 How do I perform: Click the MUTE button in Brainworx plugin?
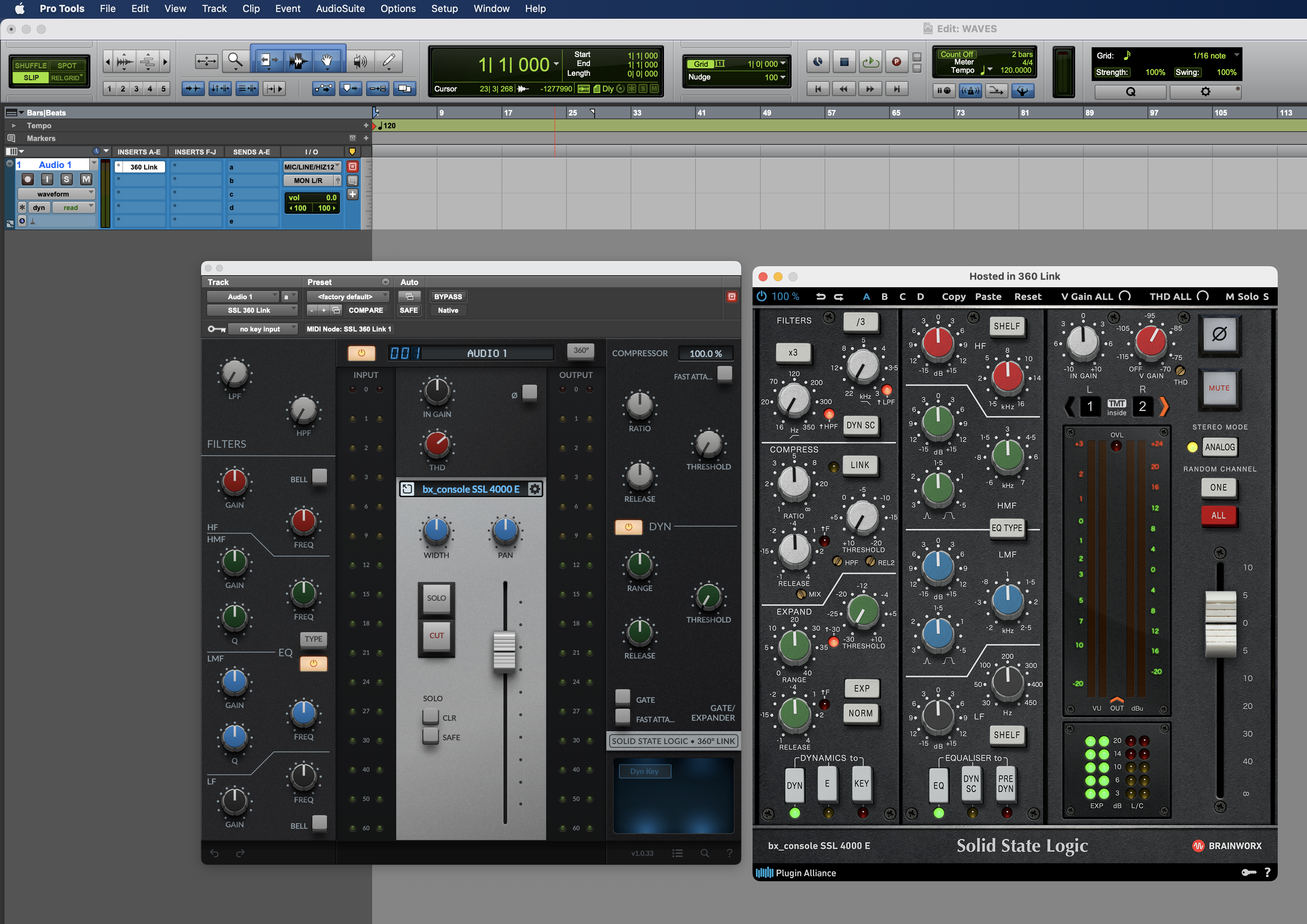[1219, 388]
